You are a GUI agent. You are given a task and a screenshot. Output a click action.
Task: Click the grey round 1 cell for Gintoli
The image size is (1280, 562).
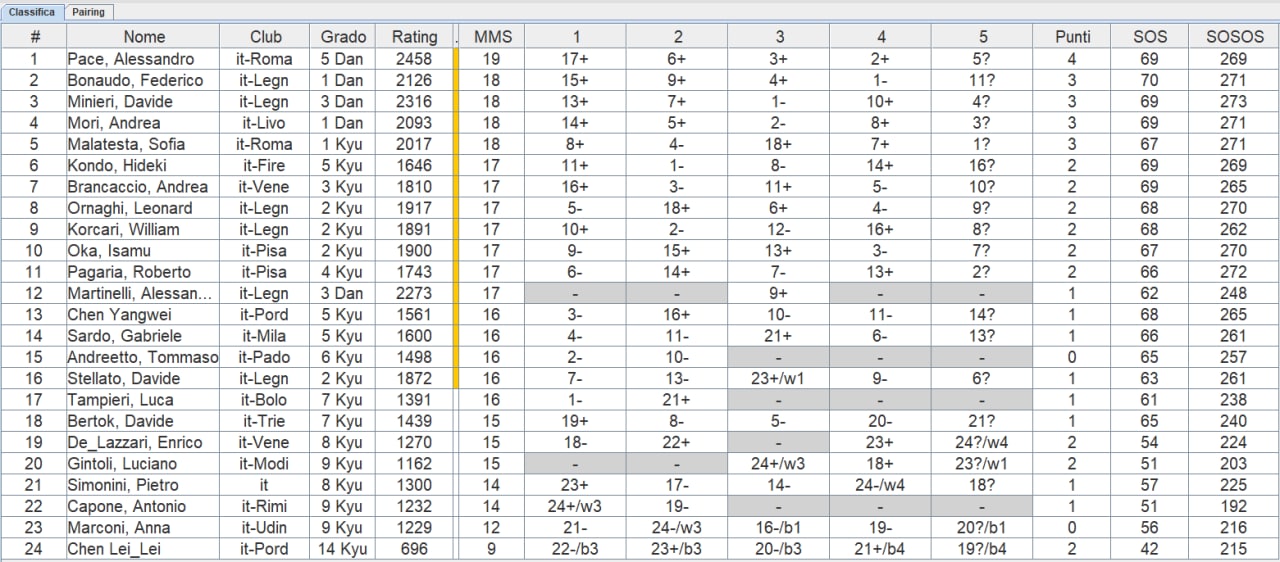tap(576, 463)
